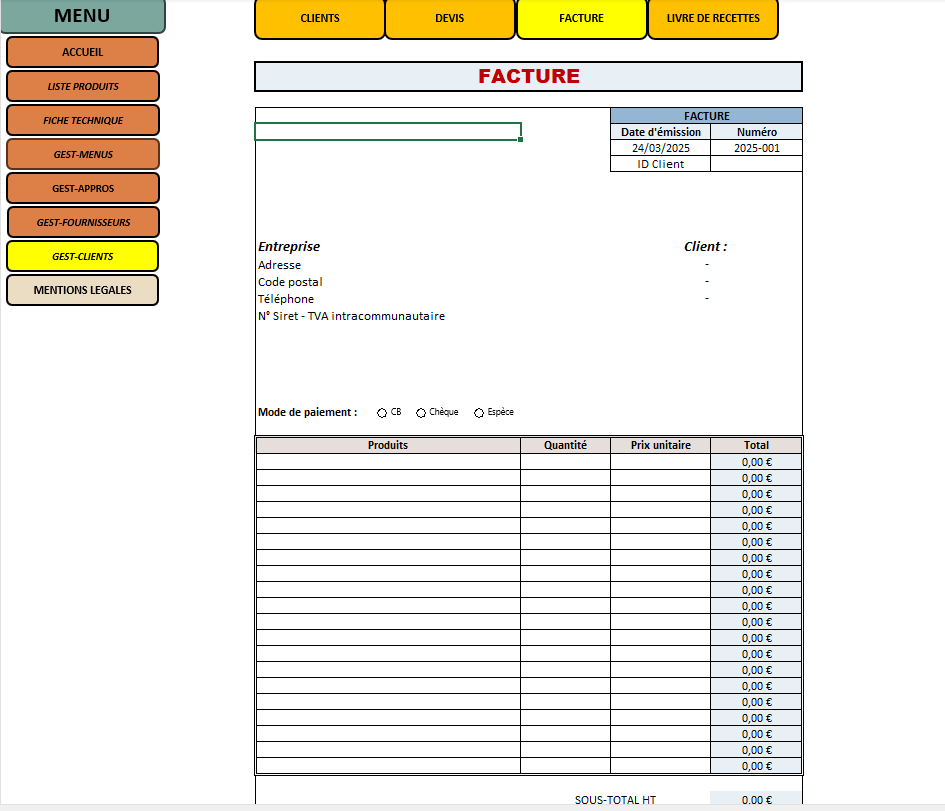Image resolution: width=945 pixels, height=811 pixels.
Task: Click the Client : heading
Action: coord(705,246)
